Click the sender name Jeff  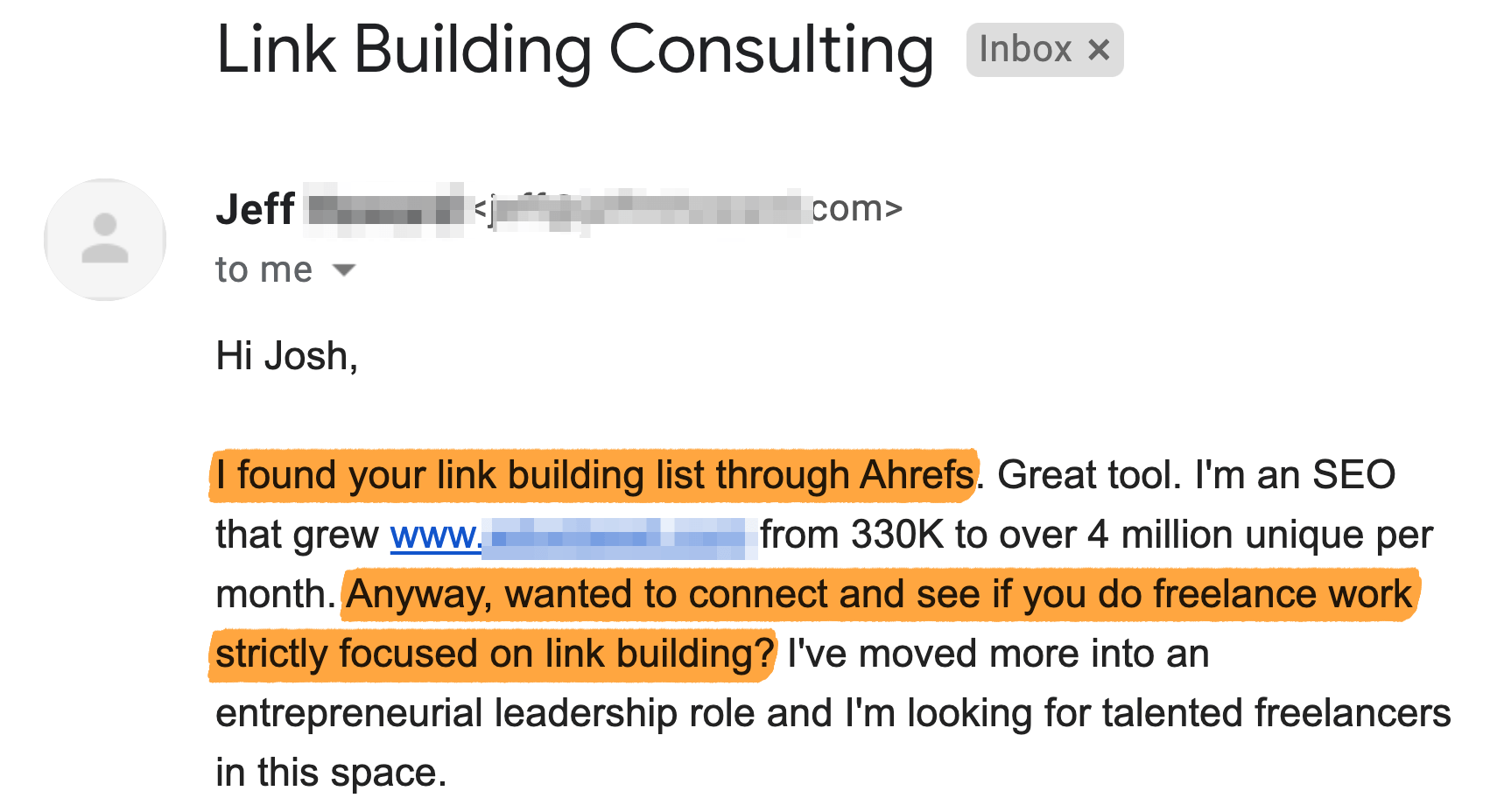tap(256, 210)
